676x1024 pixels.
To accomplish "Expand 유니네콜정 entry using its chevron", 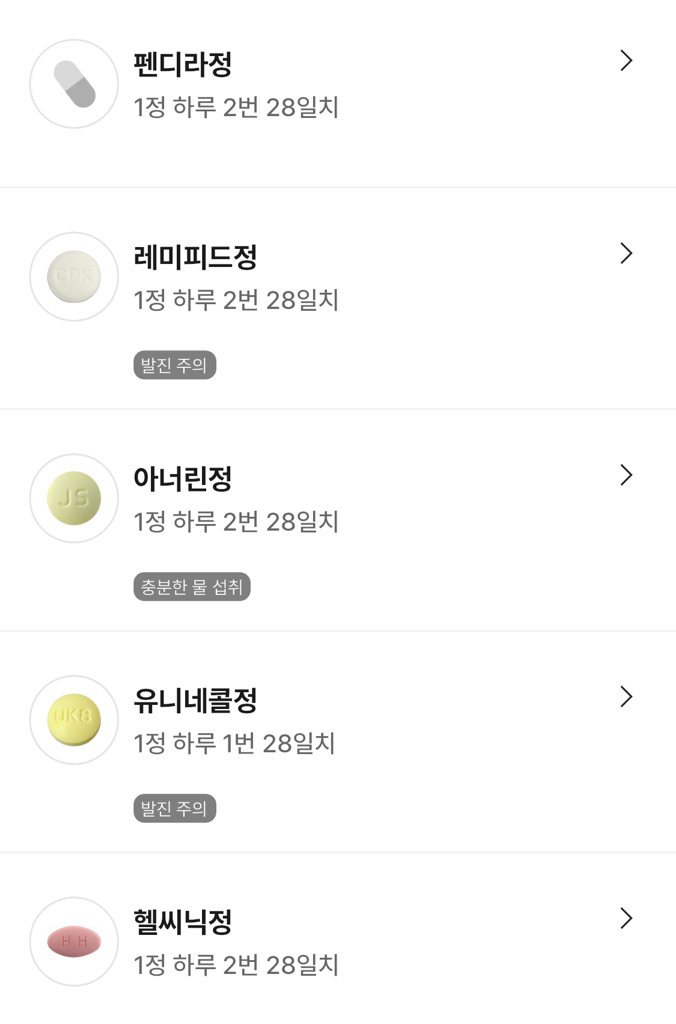I will tap(626, 697).
